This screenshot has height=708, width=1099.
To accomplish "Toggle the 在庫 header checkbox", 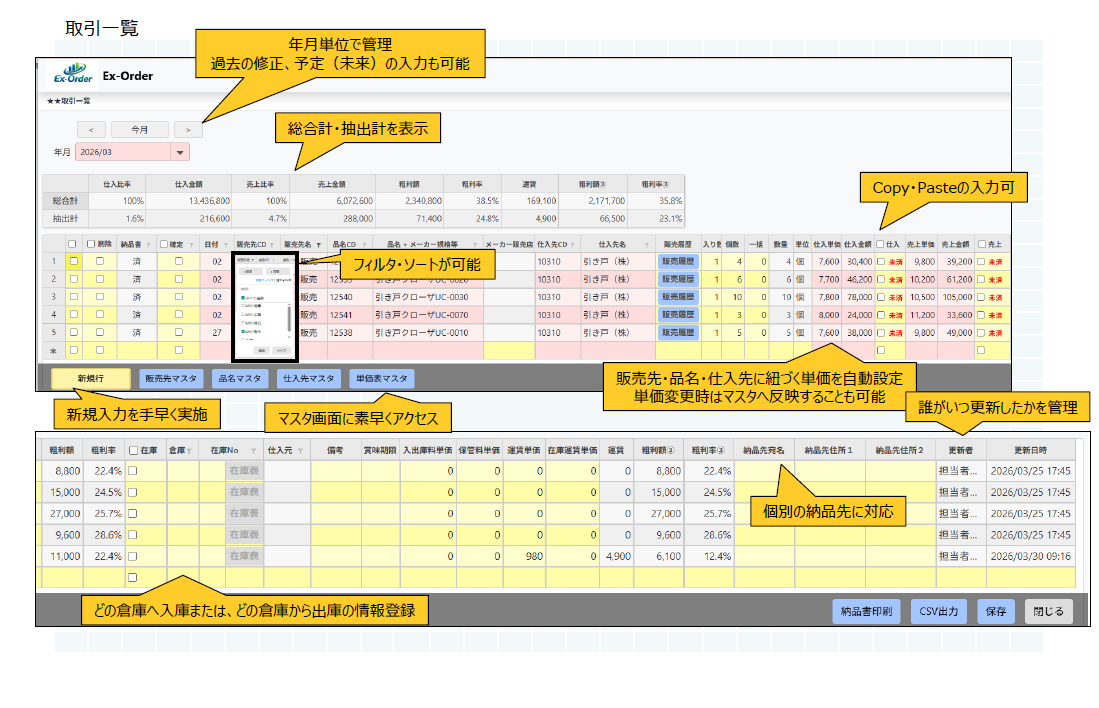I will 132,450.
